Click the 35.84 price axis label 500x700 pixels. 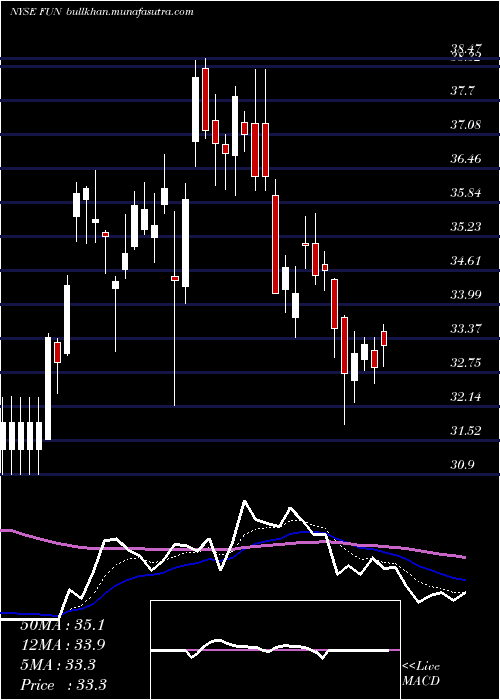(465, 193)
